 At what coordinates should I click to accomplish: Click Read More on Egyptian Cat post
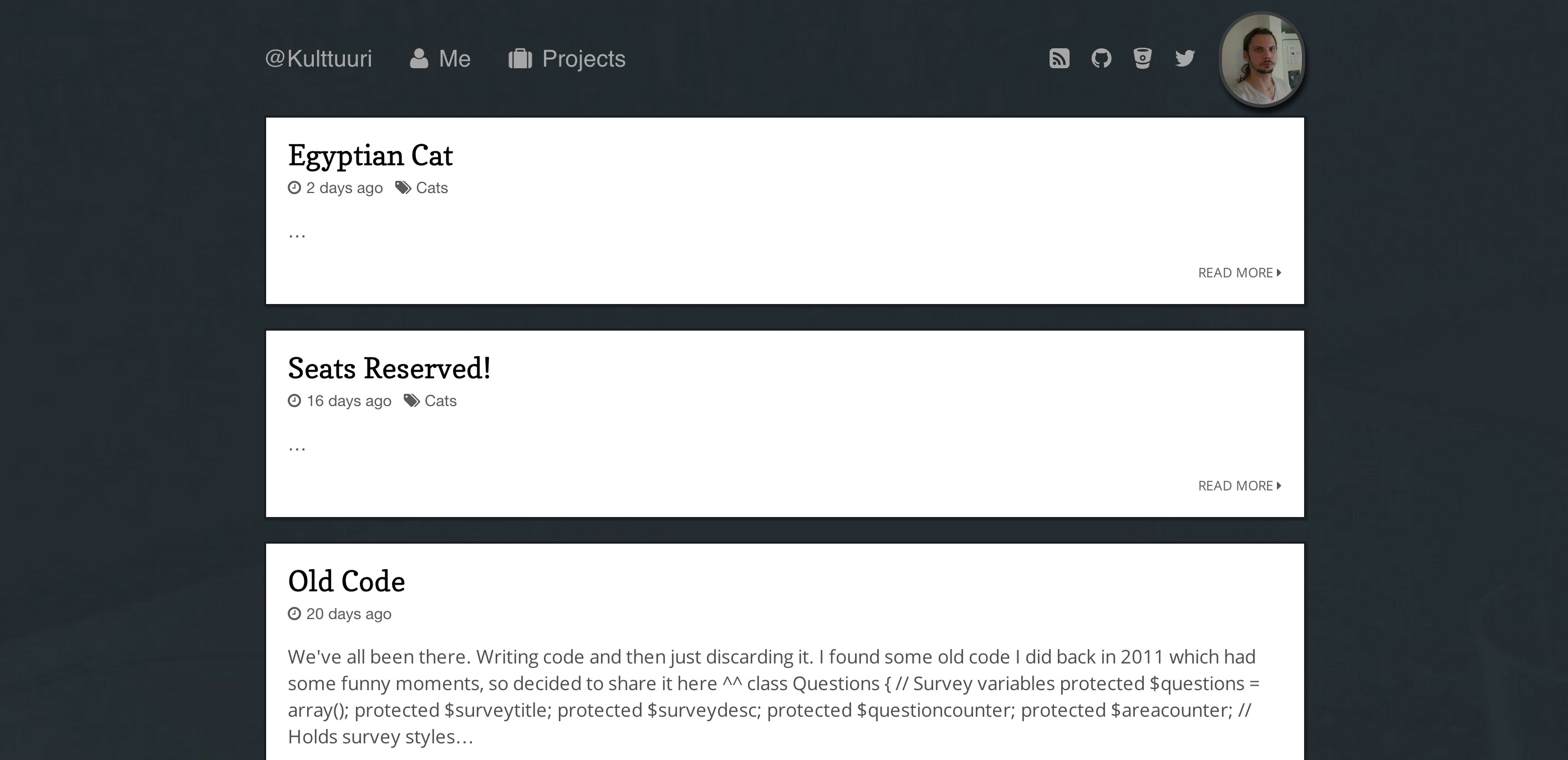[x=1239, y=273]
